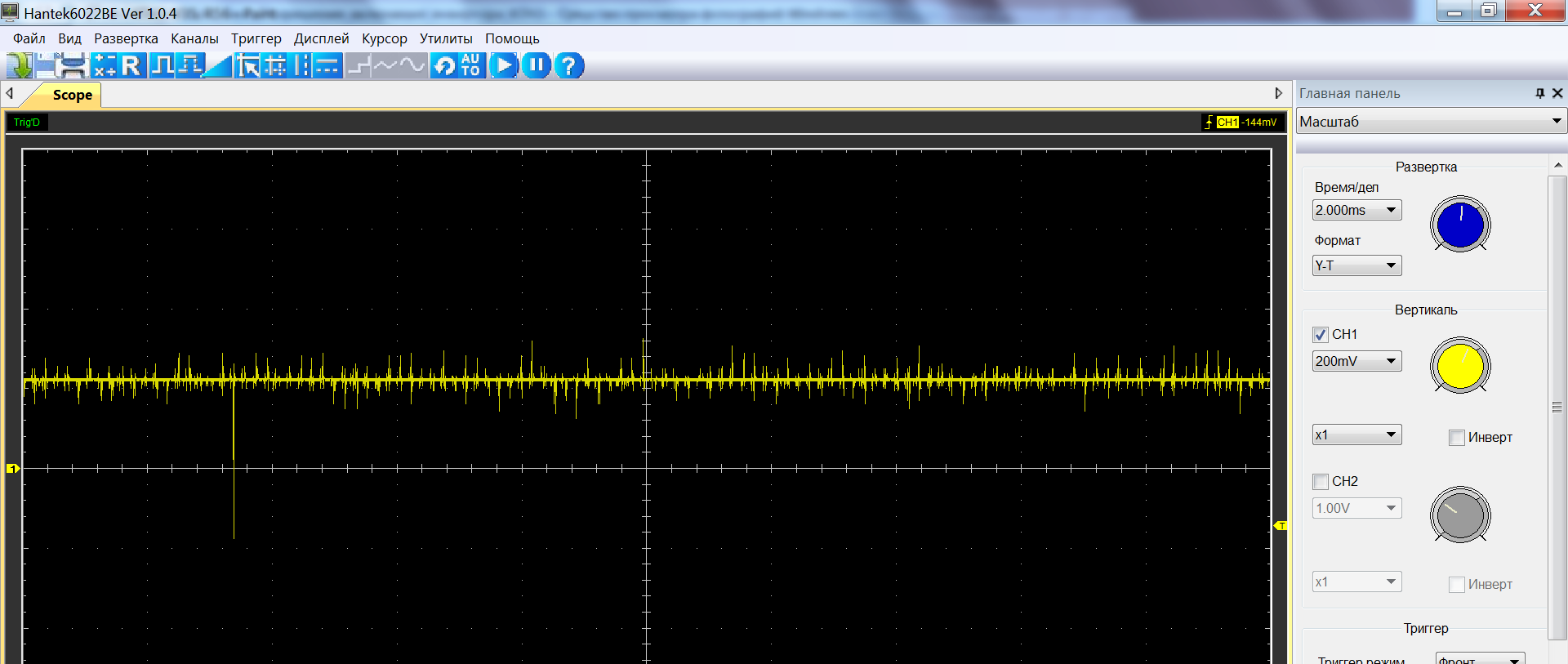Open the CH2 x1 probe dropdown
The image size is (1568, 664).
click(x=1356, y=582)
